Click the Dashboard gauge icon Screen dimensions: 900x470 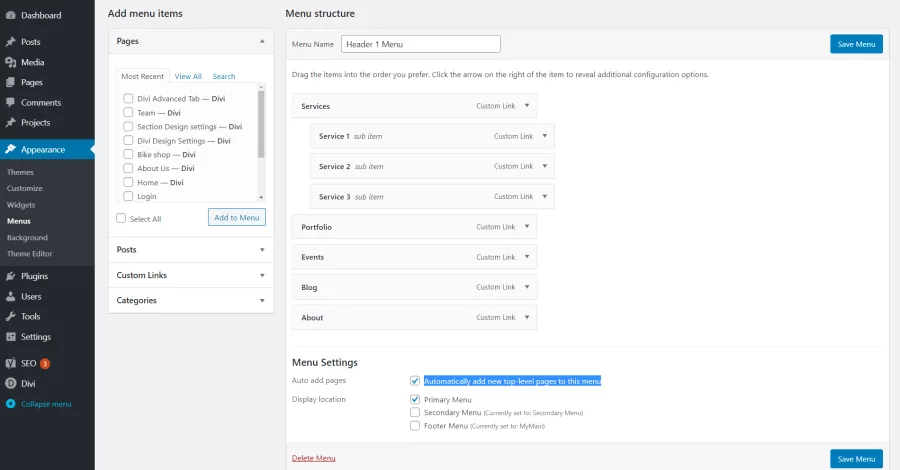pyautogui.click(x=10, y=15)
